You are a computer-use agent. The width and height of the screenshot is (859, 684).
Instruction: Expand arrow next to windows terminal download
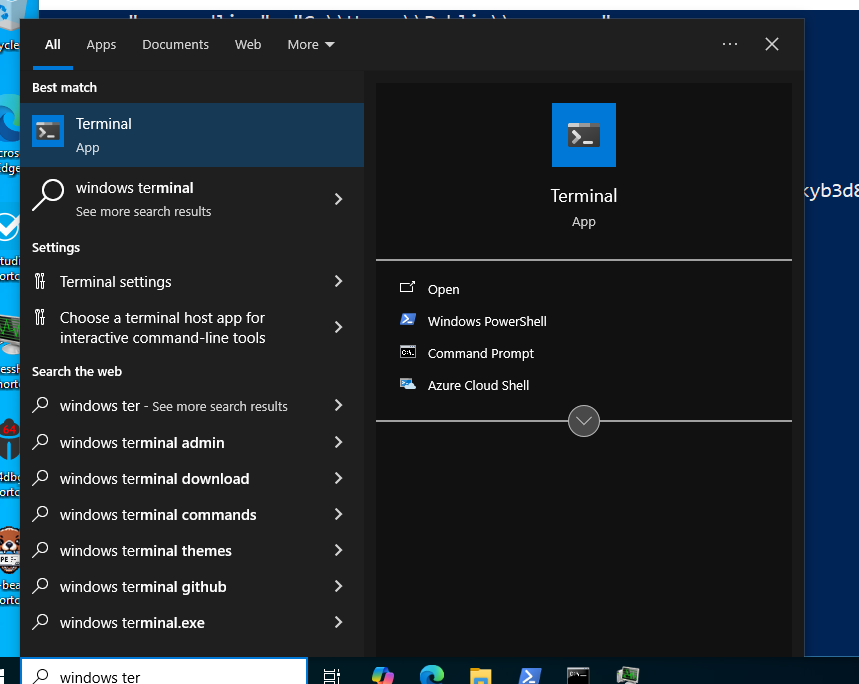(339, 478)
